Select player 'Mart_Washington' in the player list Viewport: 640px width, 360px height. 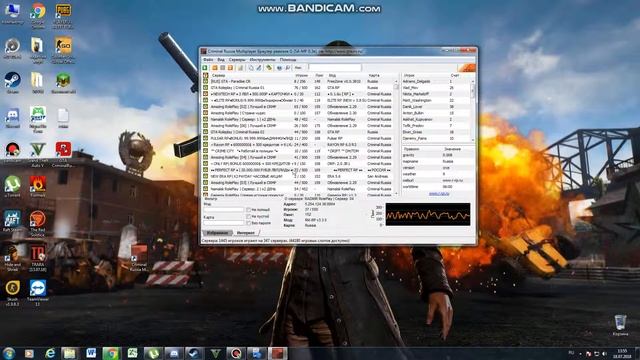tap(436, 100)
